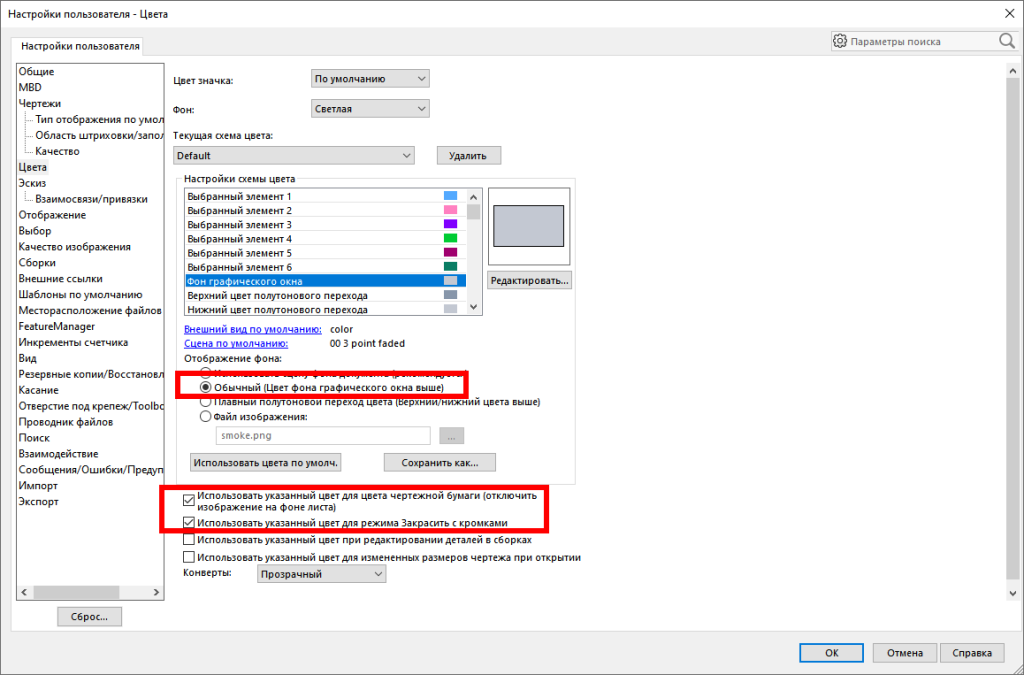The height and width of the screenshot is (675, 1024).
Task: Open the Цвет значка dropdown
Action: pyautogui.click(x=370, y=79)
